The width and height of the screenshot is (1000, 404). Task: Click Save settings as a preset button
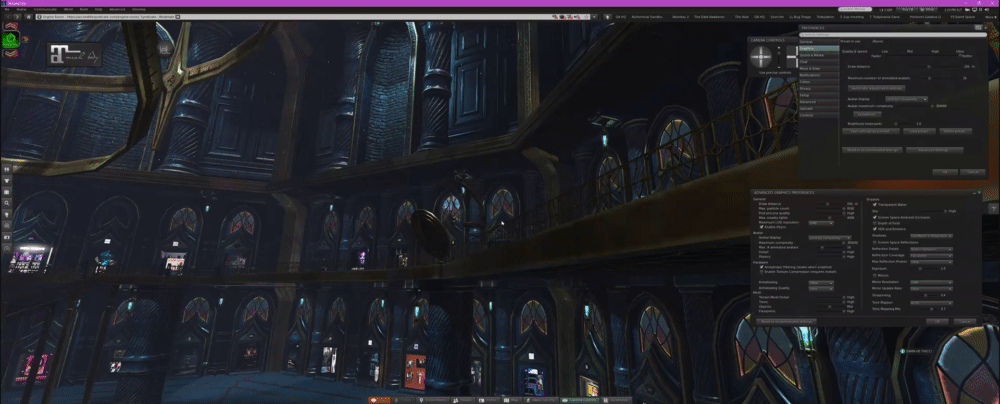(871, 131)
